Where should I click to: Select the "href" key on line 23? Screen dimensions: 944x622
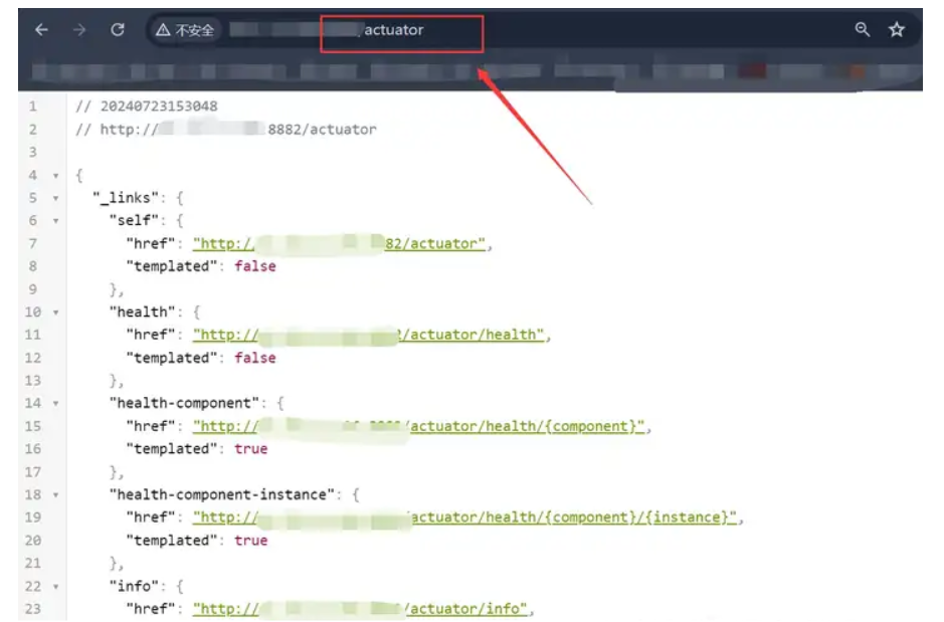click(x=151, y=609)
